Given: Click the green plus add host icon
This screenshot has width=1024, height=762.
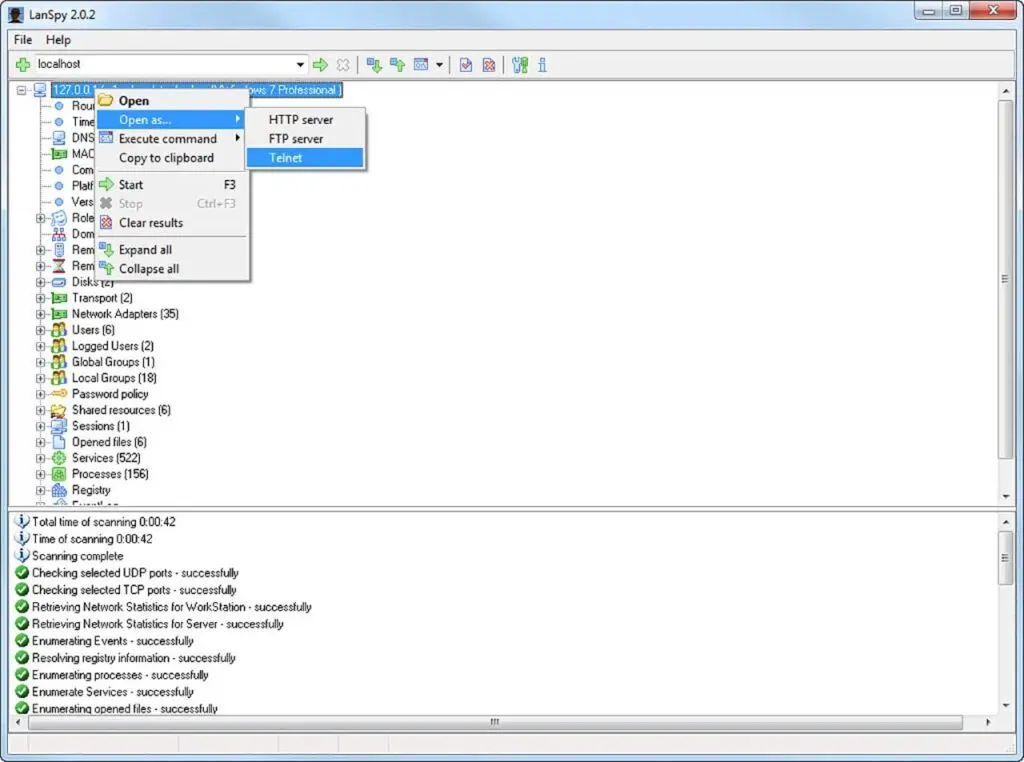Looking at the screenshot, I should pyautogui.click(x=23, y=65).
